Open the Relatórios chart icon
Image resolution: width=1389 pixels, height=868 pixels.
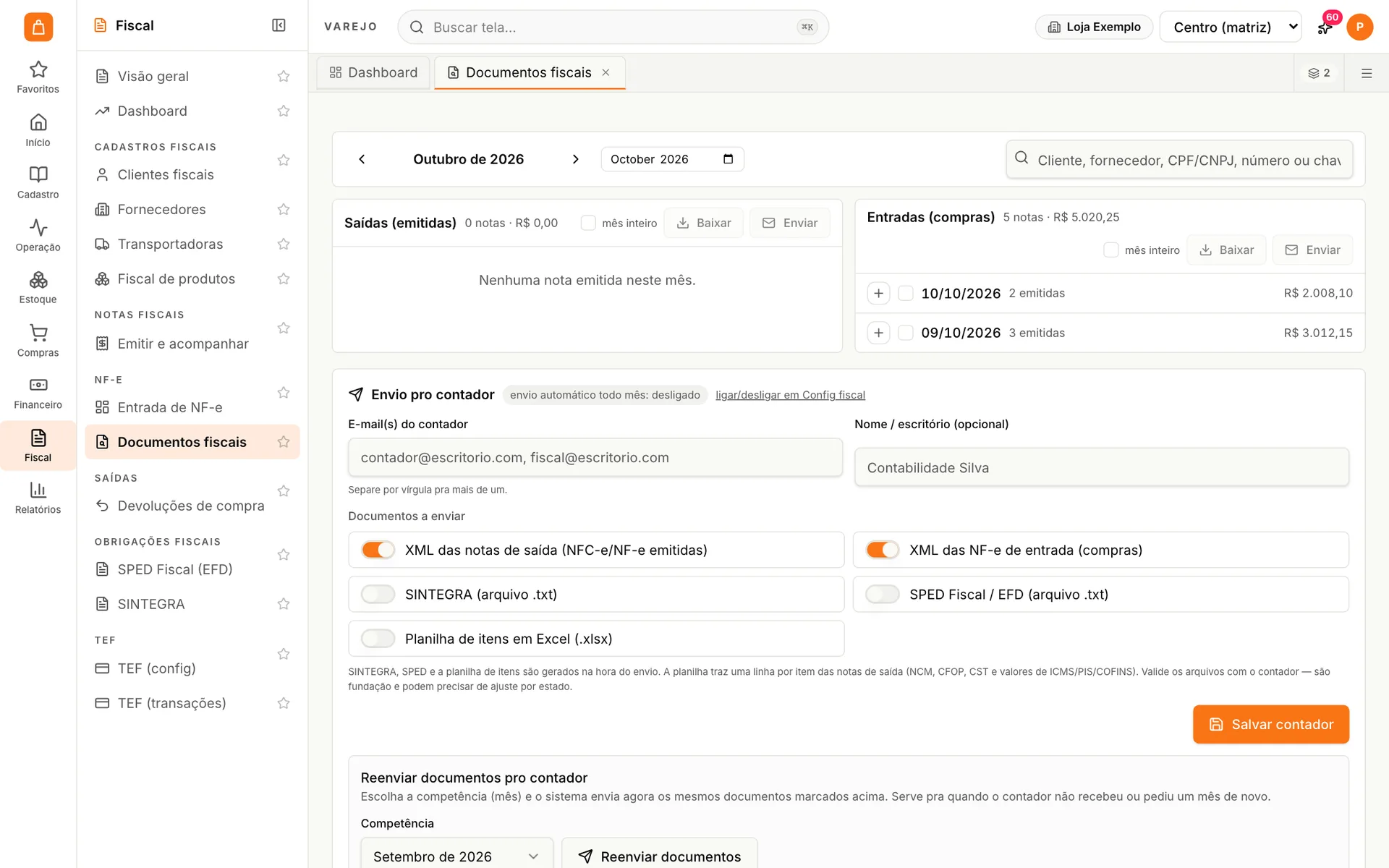38,498
